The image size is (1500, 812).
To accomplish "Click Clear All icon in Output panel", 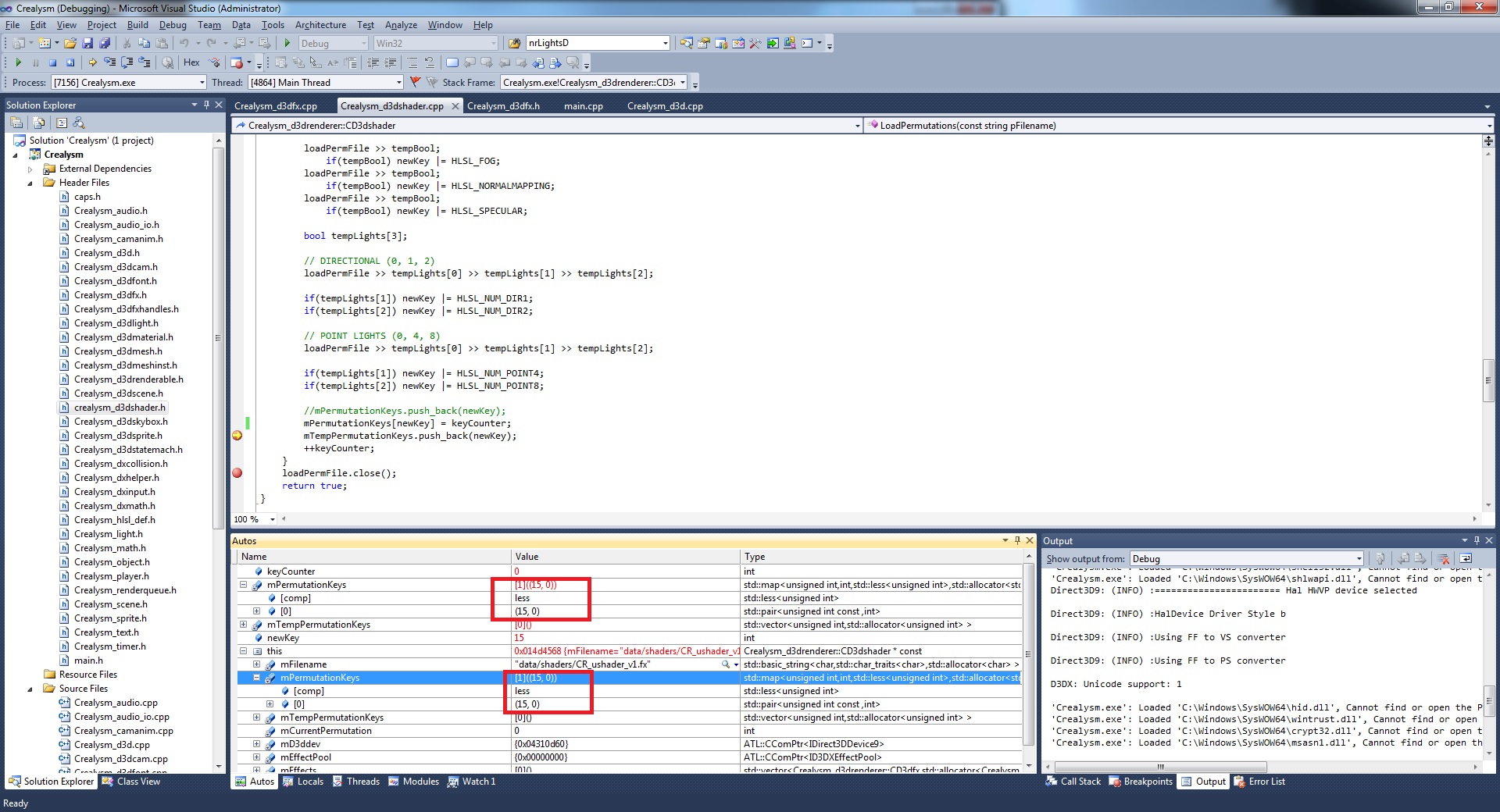I will (x=1443, y=558).
